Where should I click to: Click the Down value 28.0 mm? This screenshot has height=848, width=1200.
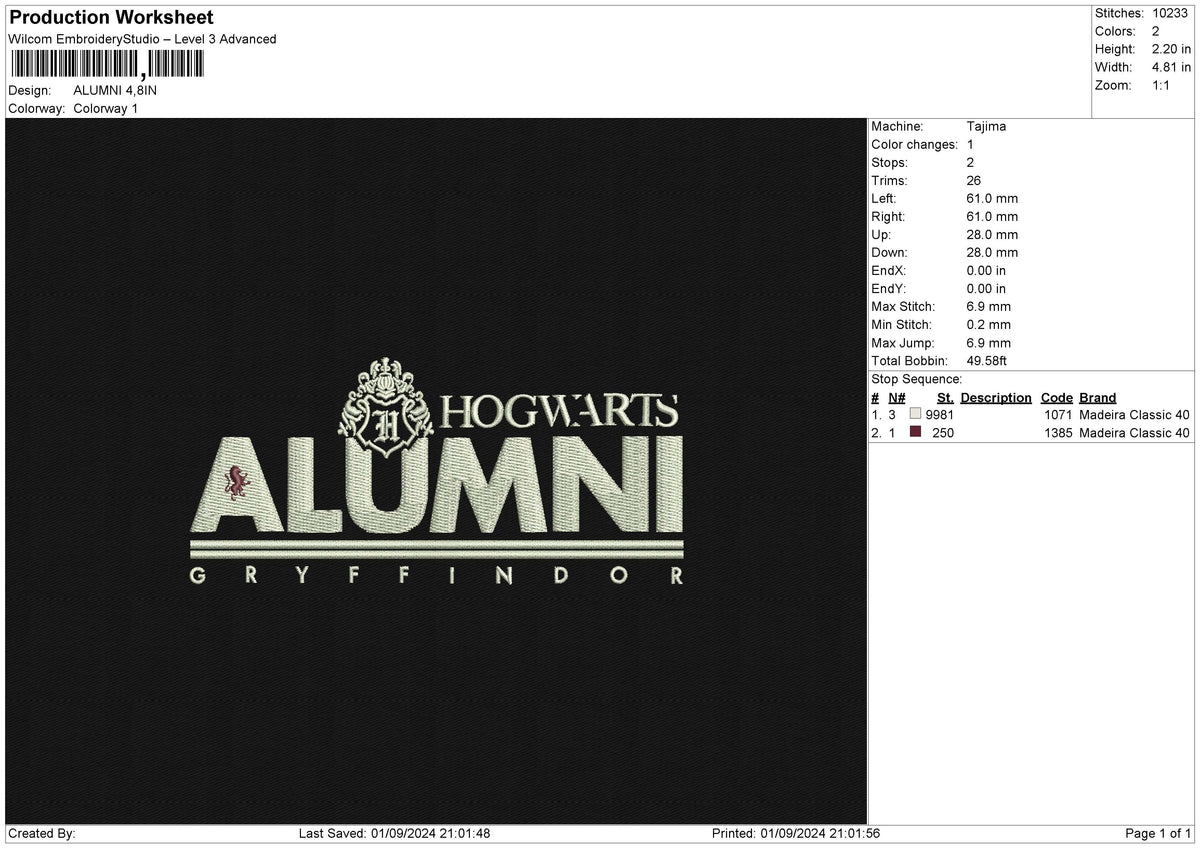(992, 252)
